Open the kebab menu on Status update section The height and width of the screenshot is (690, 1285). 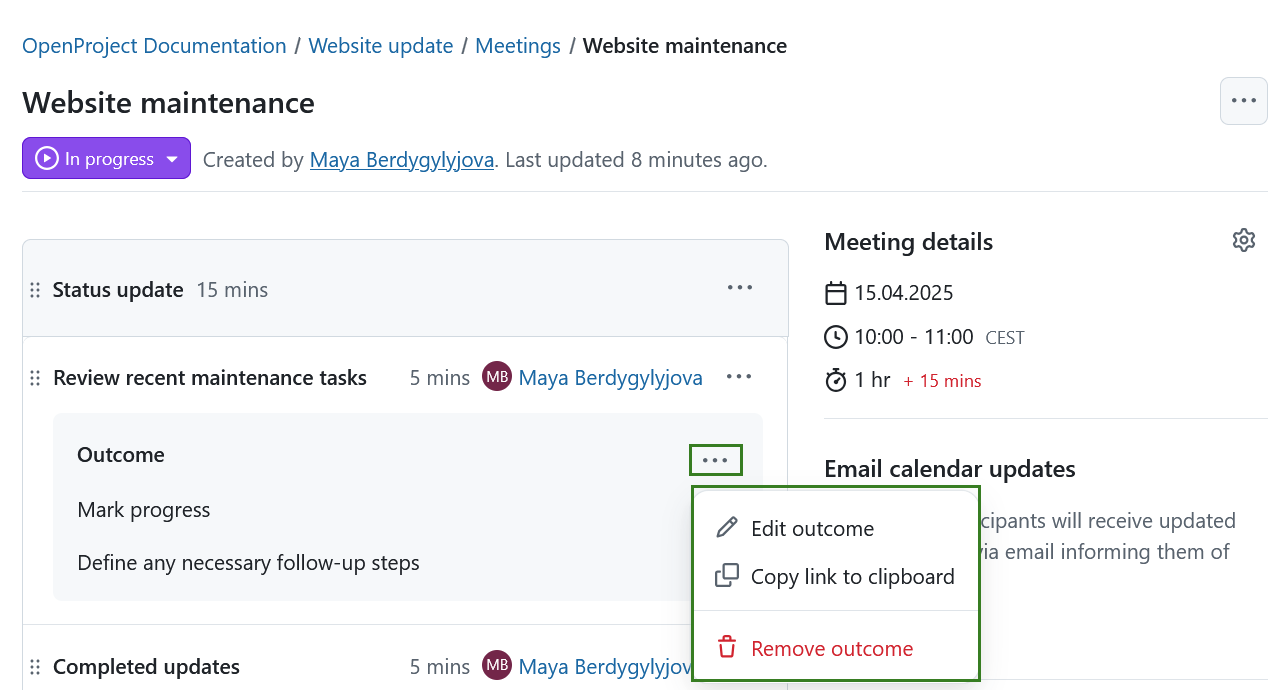(x=740, y=287)
